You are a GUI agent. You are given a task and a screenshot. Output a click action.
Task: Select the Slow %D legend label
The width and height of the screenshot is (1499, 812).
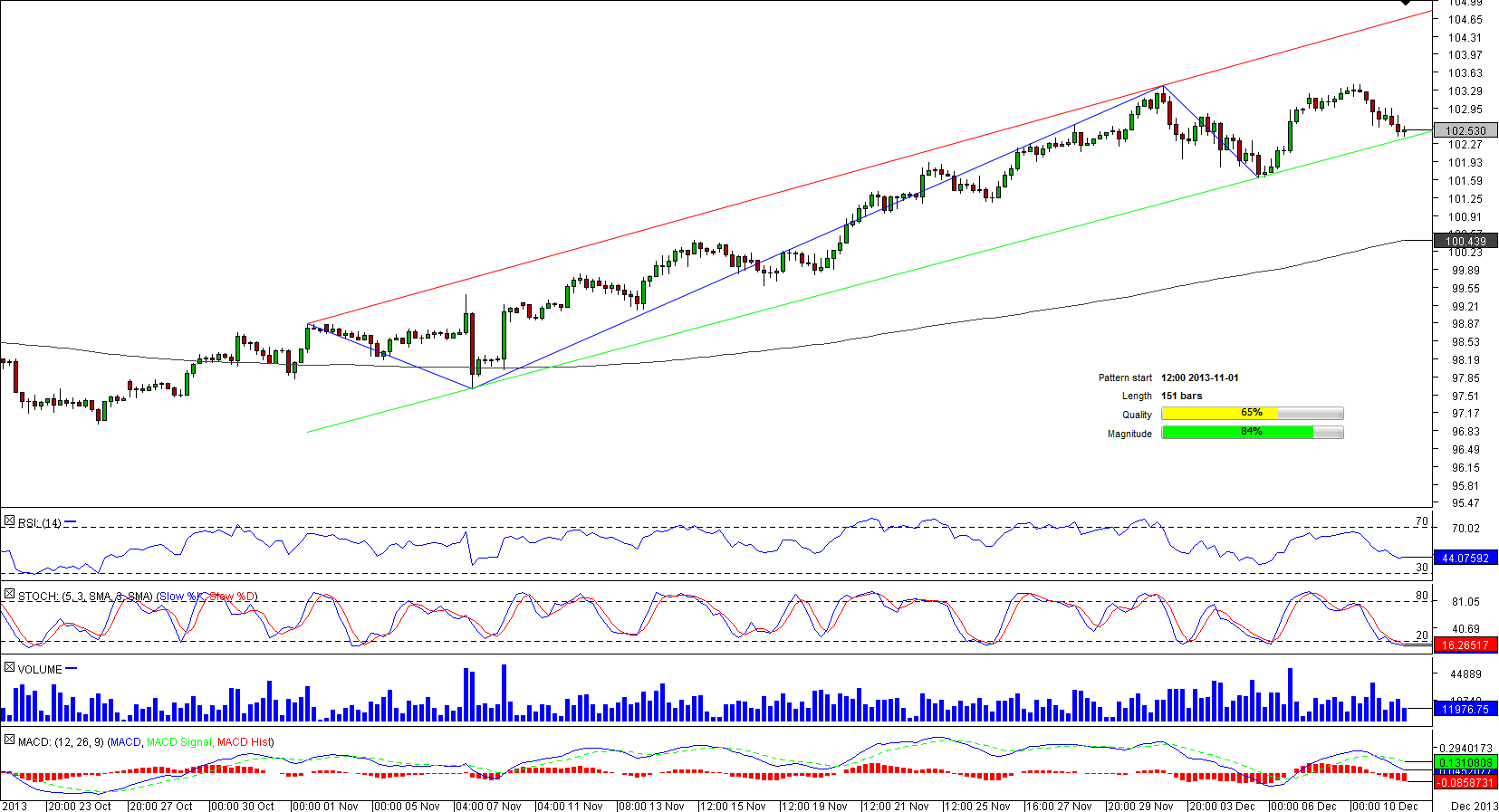point(233,597)
